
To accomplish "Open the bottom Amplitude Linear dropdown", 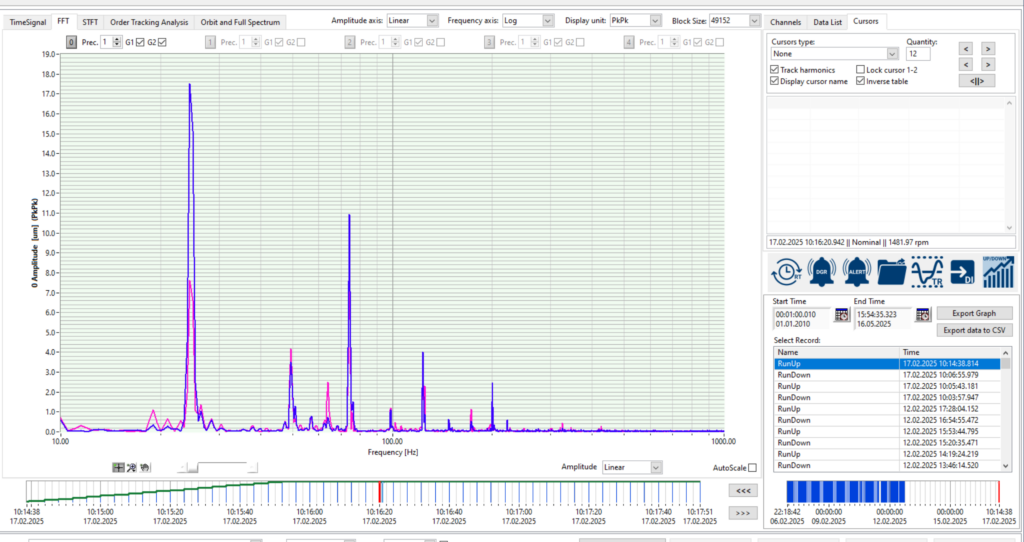I will 632,468.
